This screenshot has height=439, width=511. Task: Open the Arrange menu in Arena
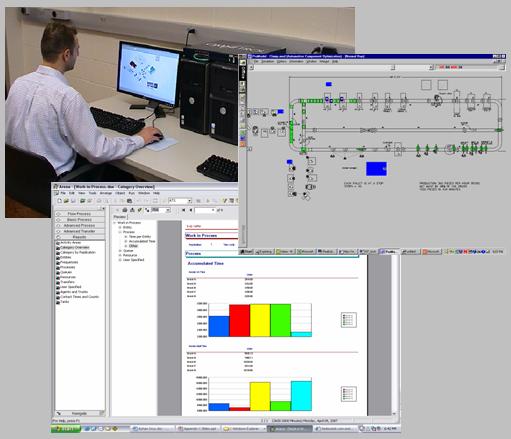click(106, 193)
